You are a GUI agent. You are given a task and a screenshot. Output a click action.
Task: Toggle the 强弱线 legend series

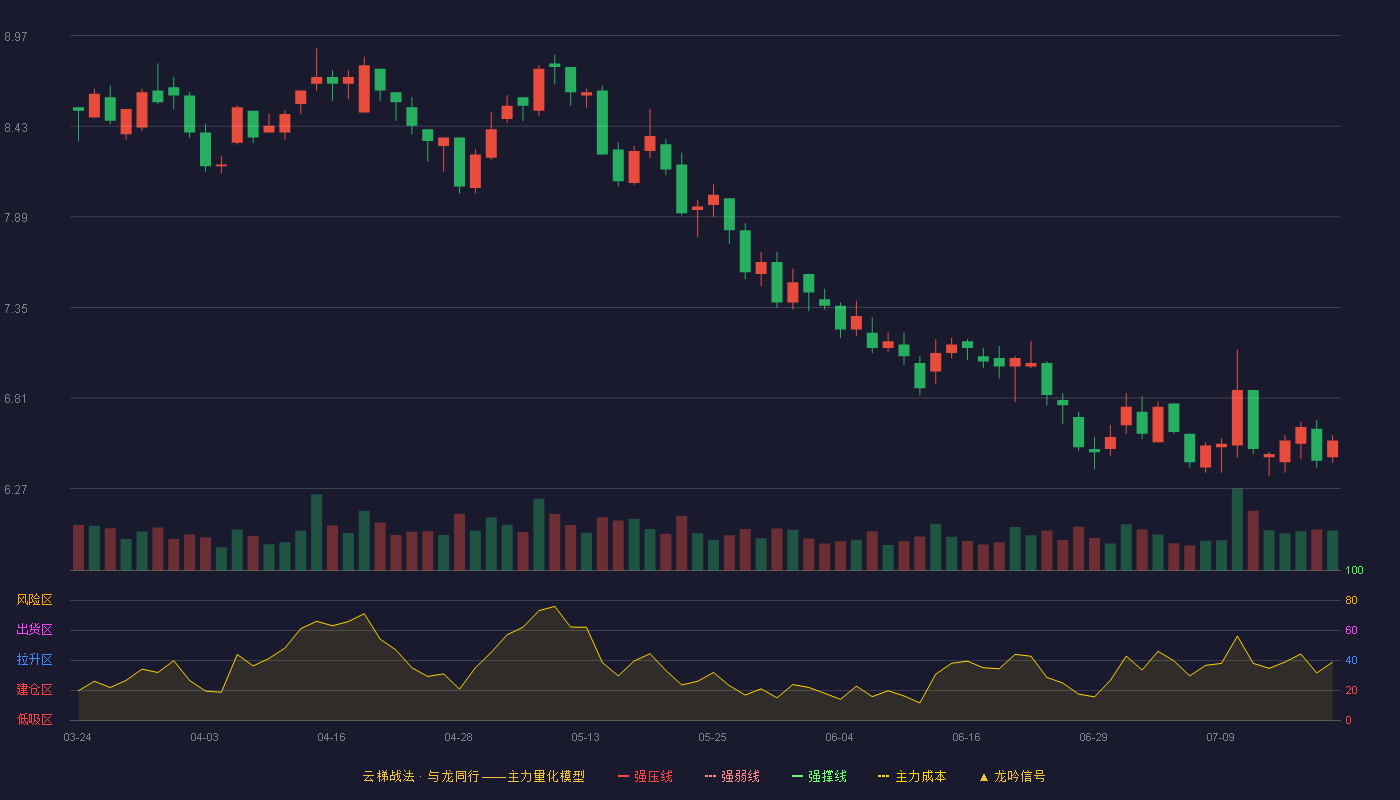tap(732, 776)
